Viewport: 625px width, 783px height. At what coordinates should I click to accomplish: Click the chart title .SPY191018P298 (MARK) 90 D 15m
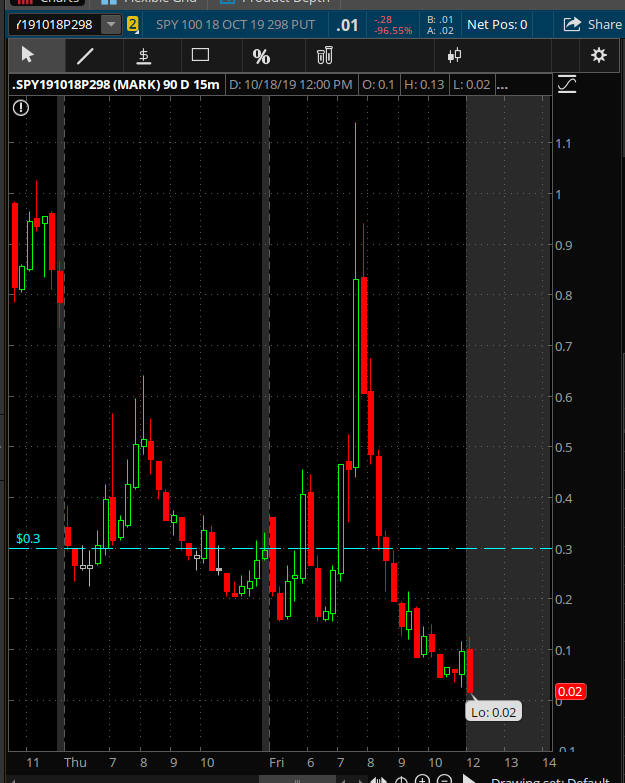[x=116, y=85]
